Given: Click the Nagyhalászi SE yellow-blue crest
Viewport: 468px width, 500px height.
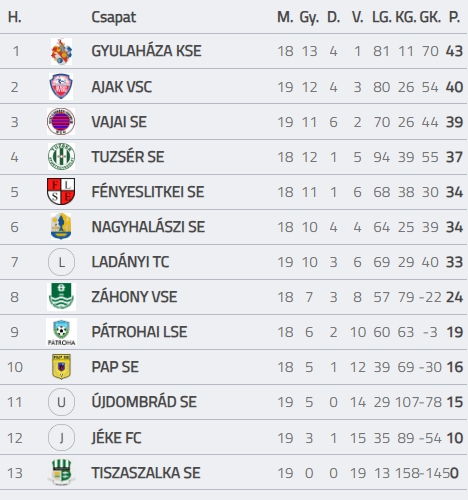Looking at the screenshot, I should point(61,227).
